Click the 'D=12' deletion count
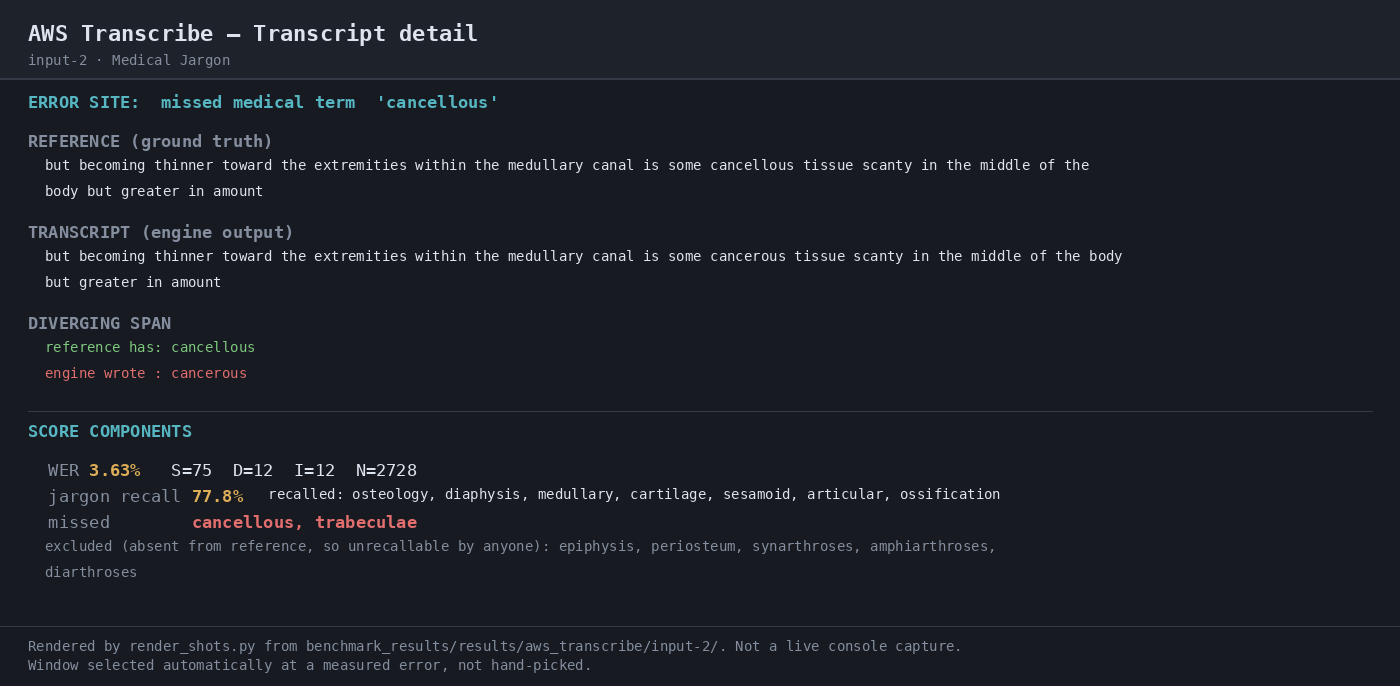The image size is (1400, 686). click(253, 471)
